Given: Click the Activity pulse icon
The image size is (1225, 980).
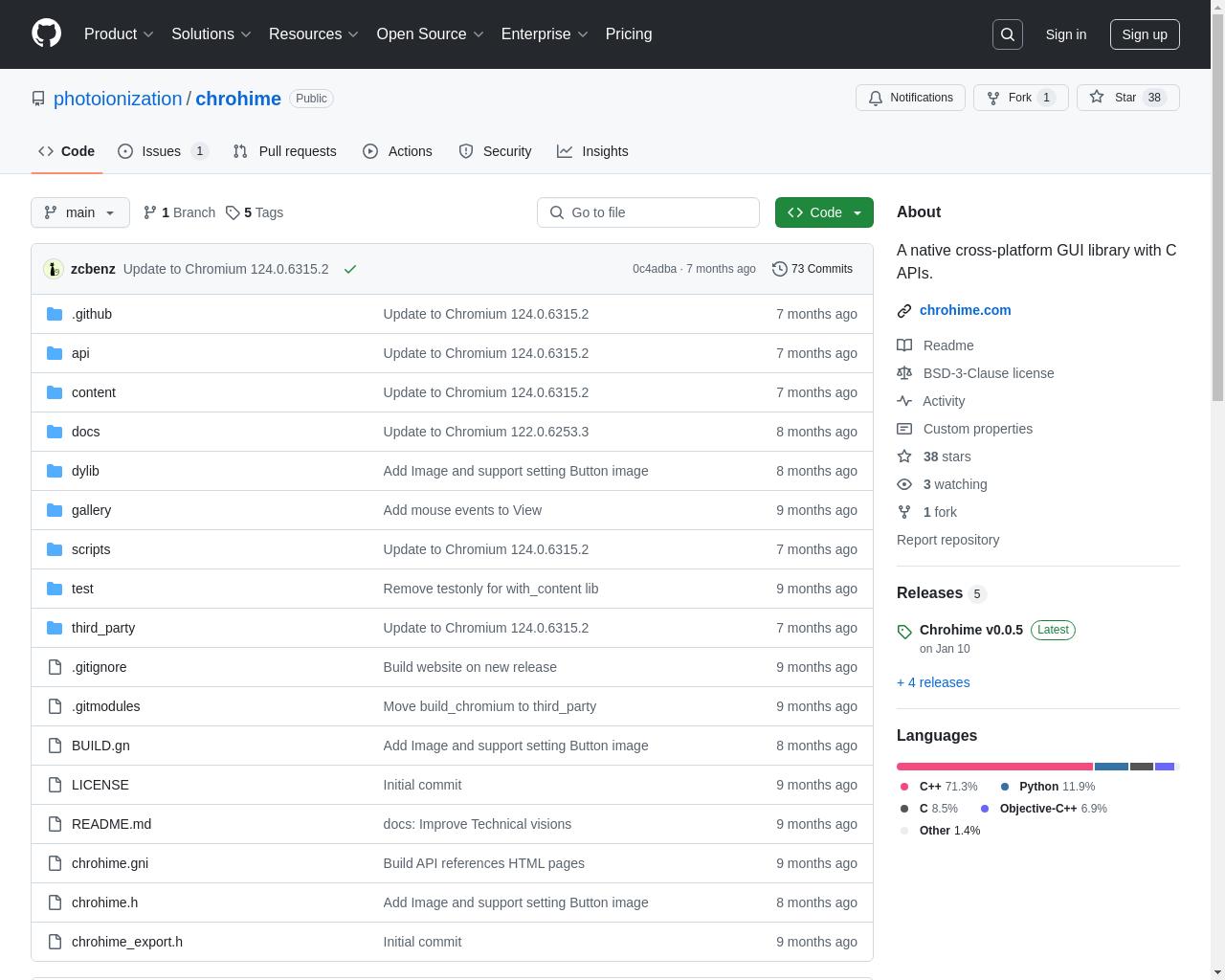Looking at the screenshot, I should [x=904, y=401].
